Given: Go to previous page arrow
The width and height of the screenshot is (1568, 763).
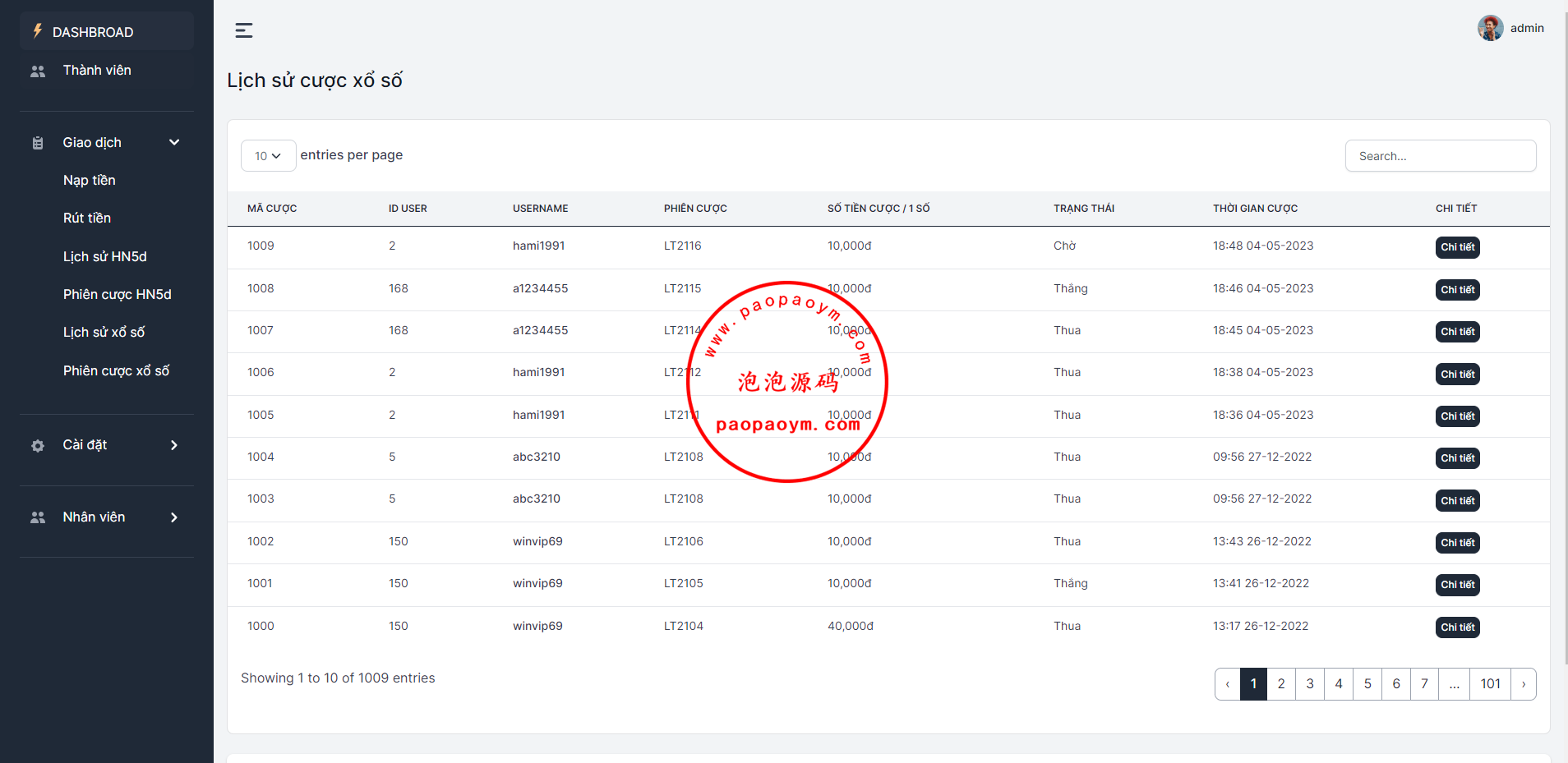Looking at the screenshot, I should pyautogui.click(x=1228, y=684).
